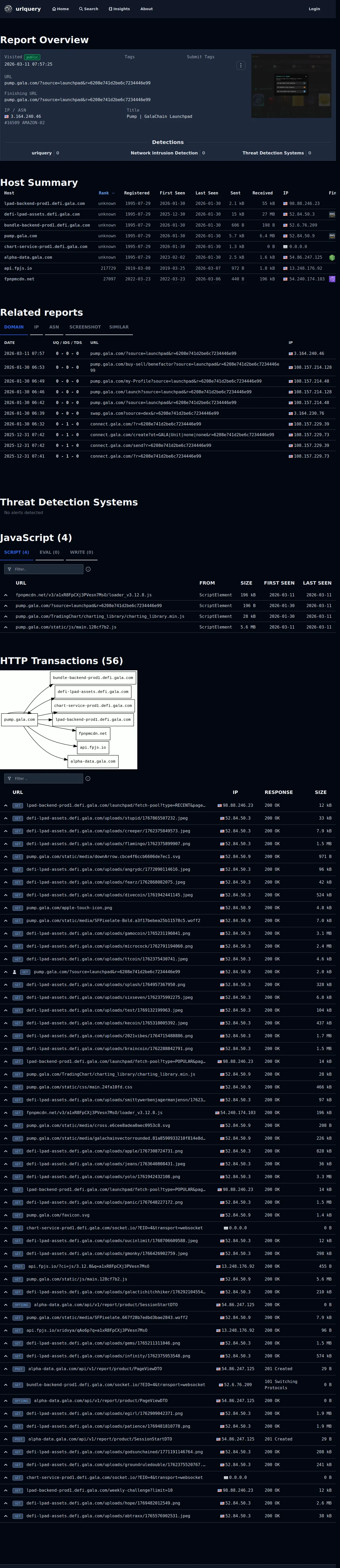Screen dimensions: 340x1568
Task: Click POST badge on api.fpjs.io ci=js row
Action: [18, 1266]
